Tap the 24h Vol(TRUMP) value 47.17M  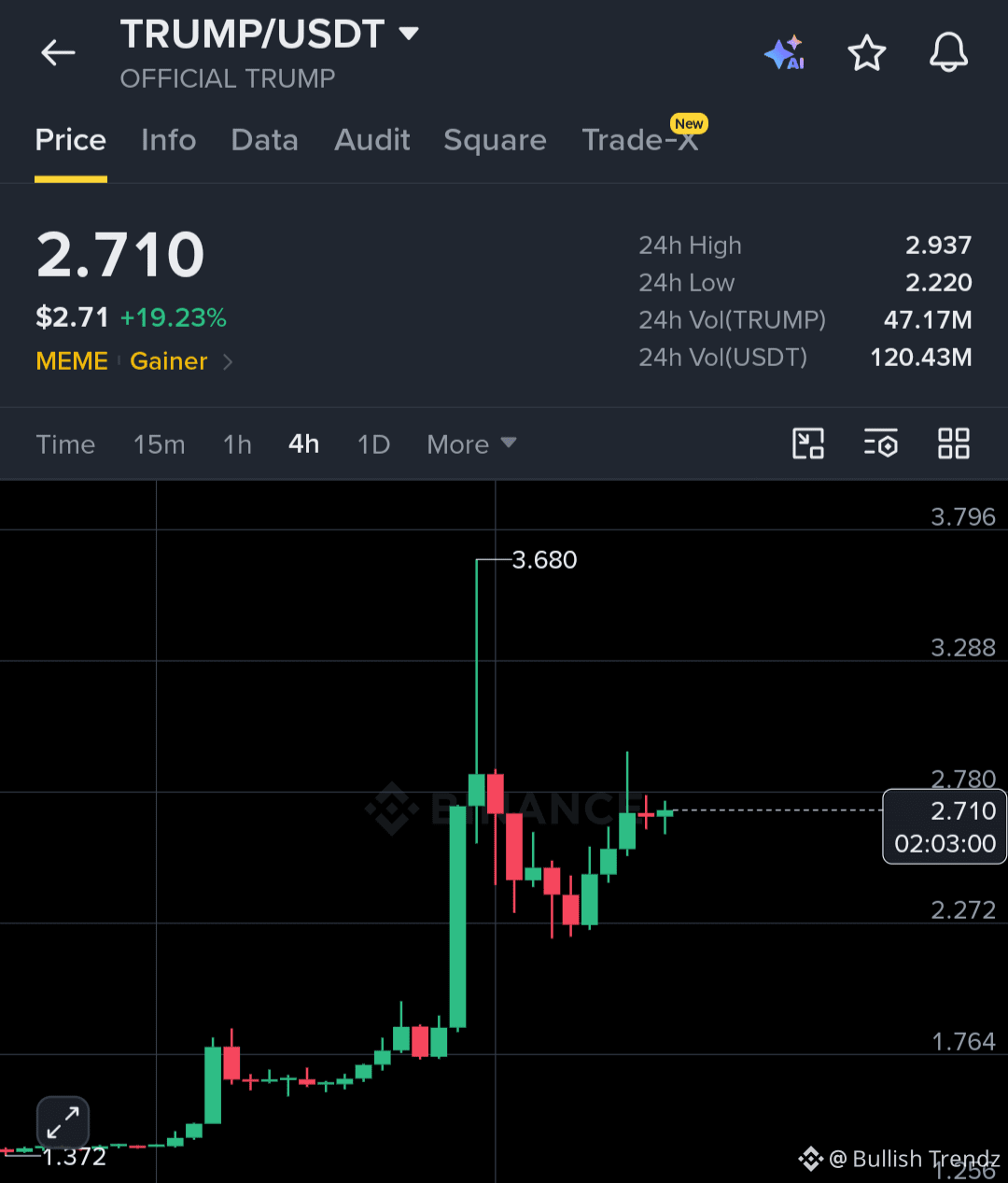pos(928,320)
